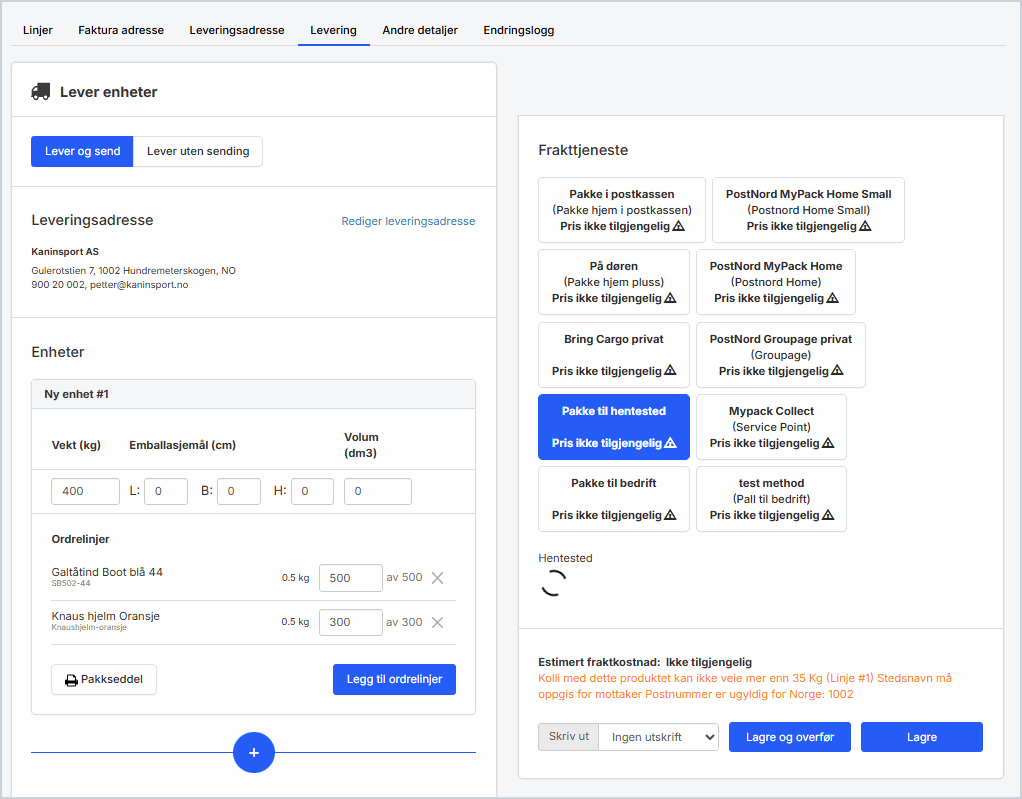Image resolution: width=1022 pixels, height=799 pixels.
Task: Select Pakke til hentested freight option
Action: [613, 427]
